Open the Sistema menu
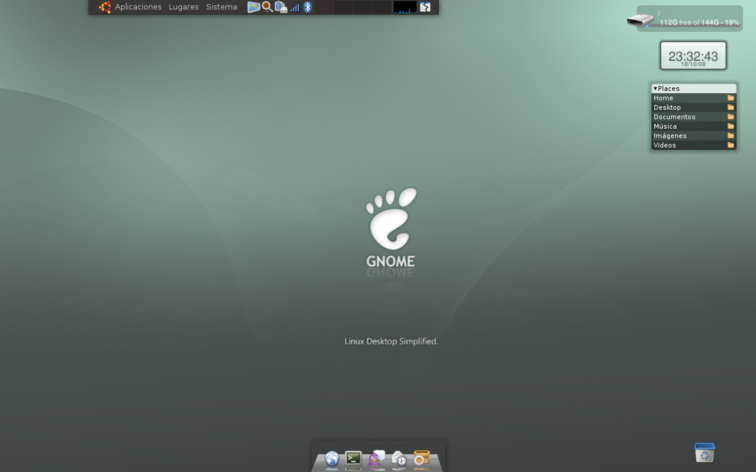This screenshot has width=756, height=472. point(222,7)
